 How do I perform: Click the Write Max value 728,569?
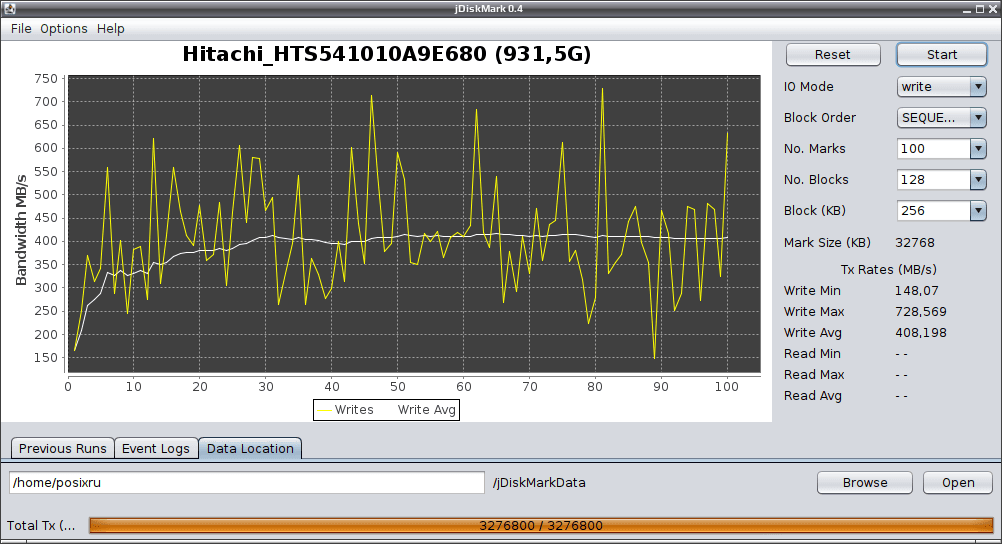coord(921,312)
